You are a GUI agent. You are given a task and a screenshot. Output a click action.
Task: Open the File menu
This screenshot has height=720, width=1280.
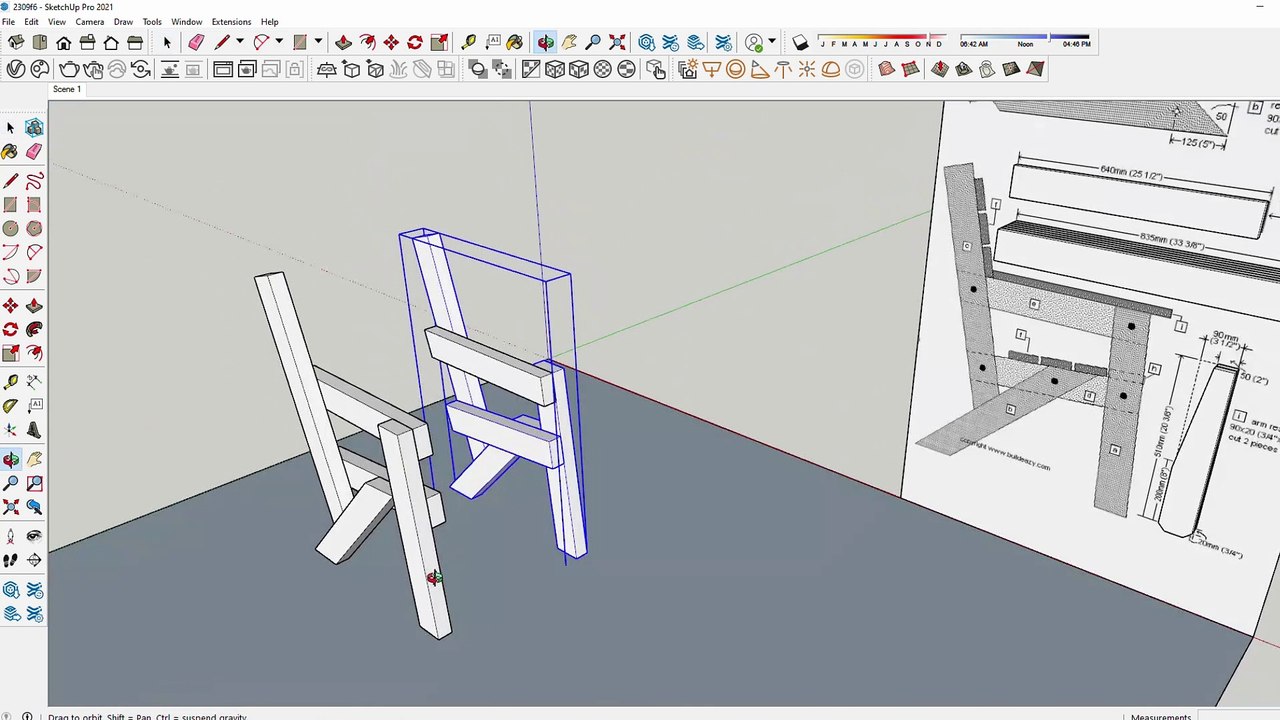(8, 21)
